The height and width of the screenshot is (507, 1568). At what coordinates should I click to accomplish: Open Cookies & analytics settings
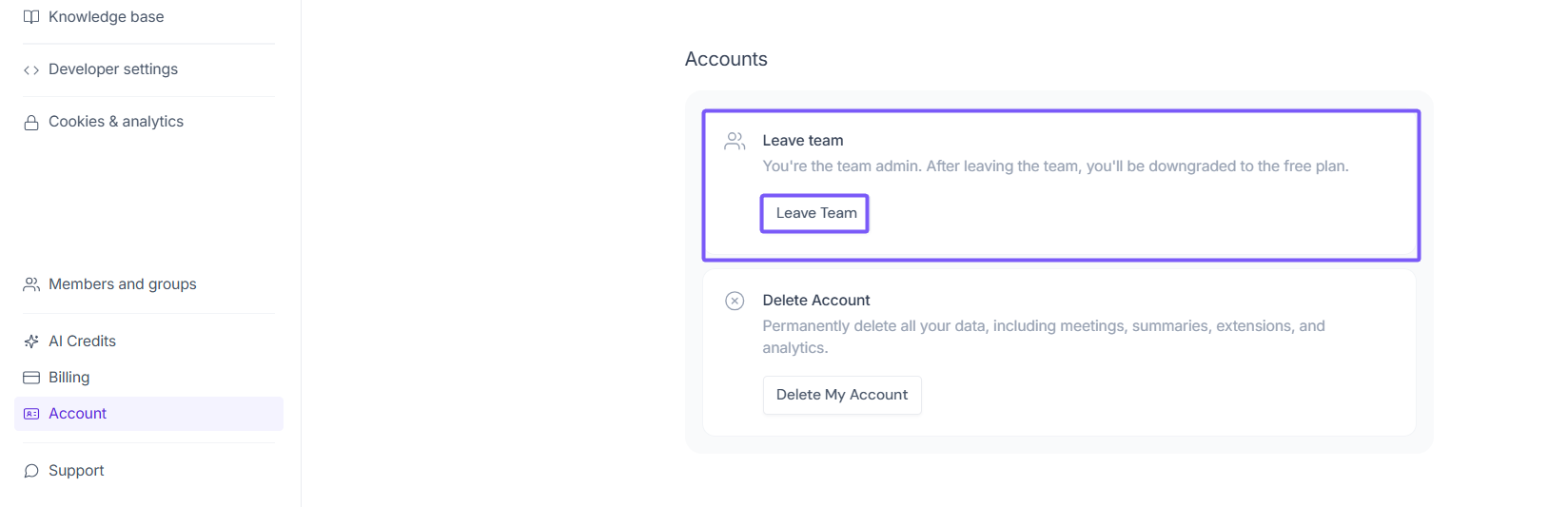115,122
